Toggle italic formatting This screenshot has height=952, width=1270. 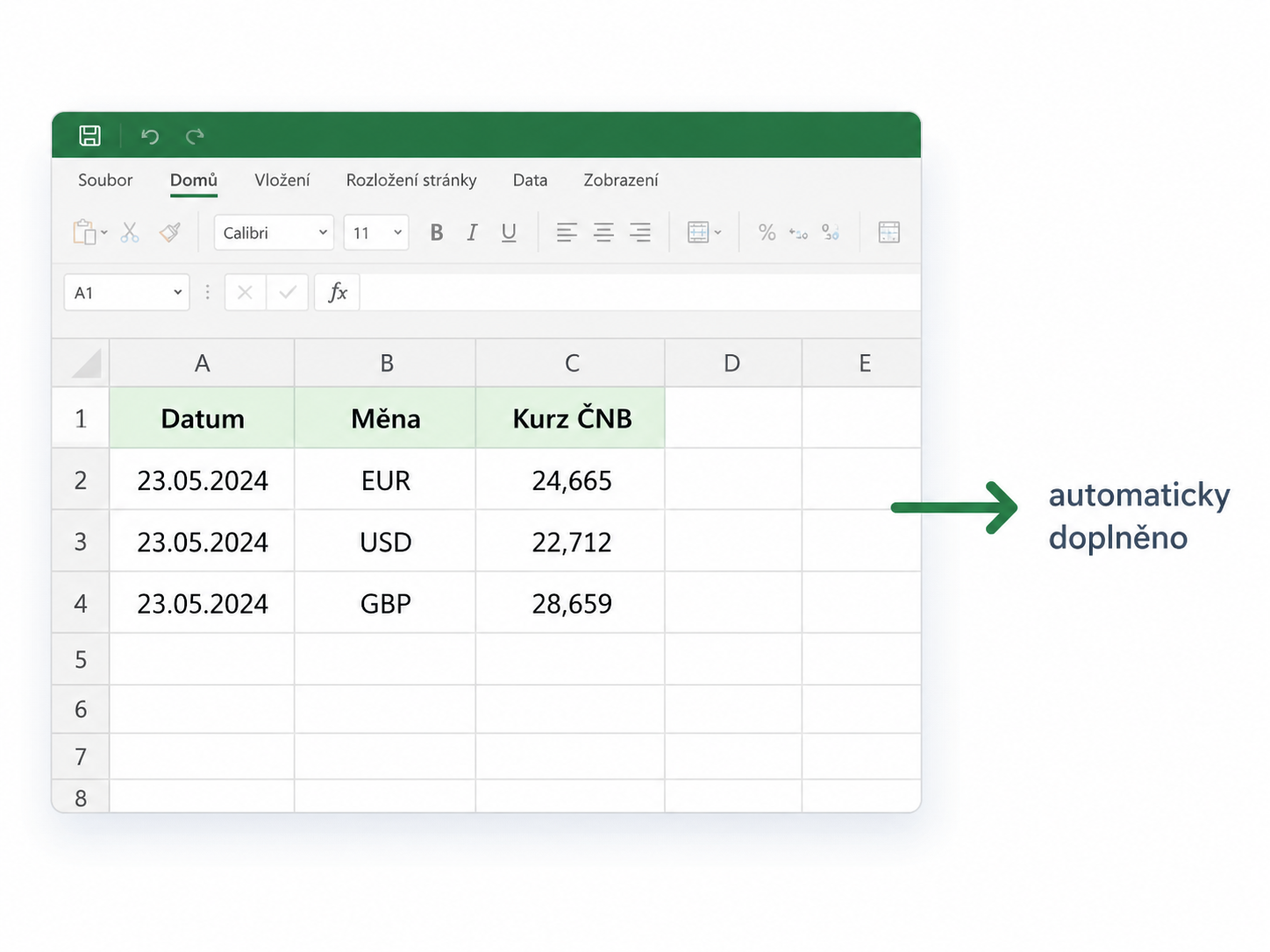coord(472,232)
